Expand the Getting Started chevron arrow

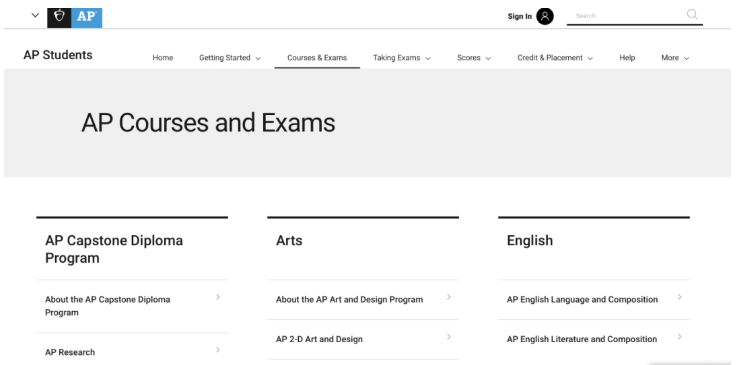(258, 59)
